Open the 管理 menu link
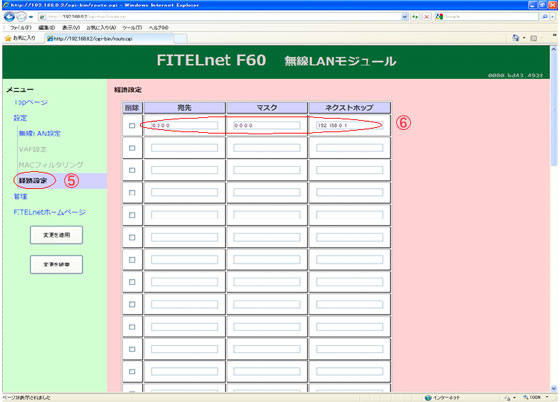 click(x=20, y=196)
